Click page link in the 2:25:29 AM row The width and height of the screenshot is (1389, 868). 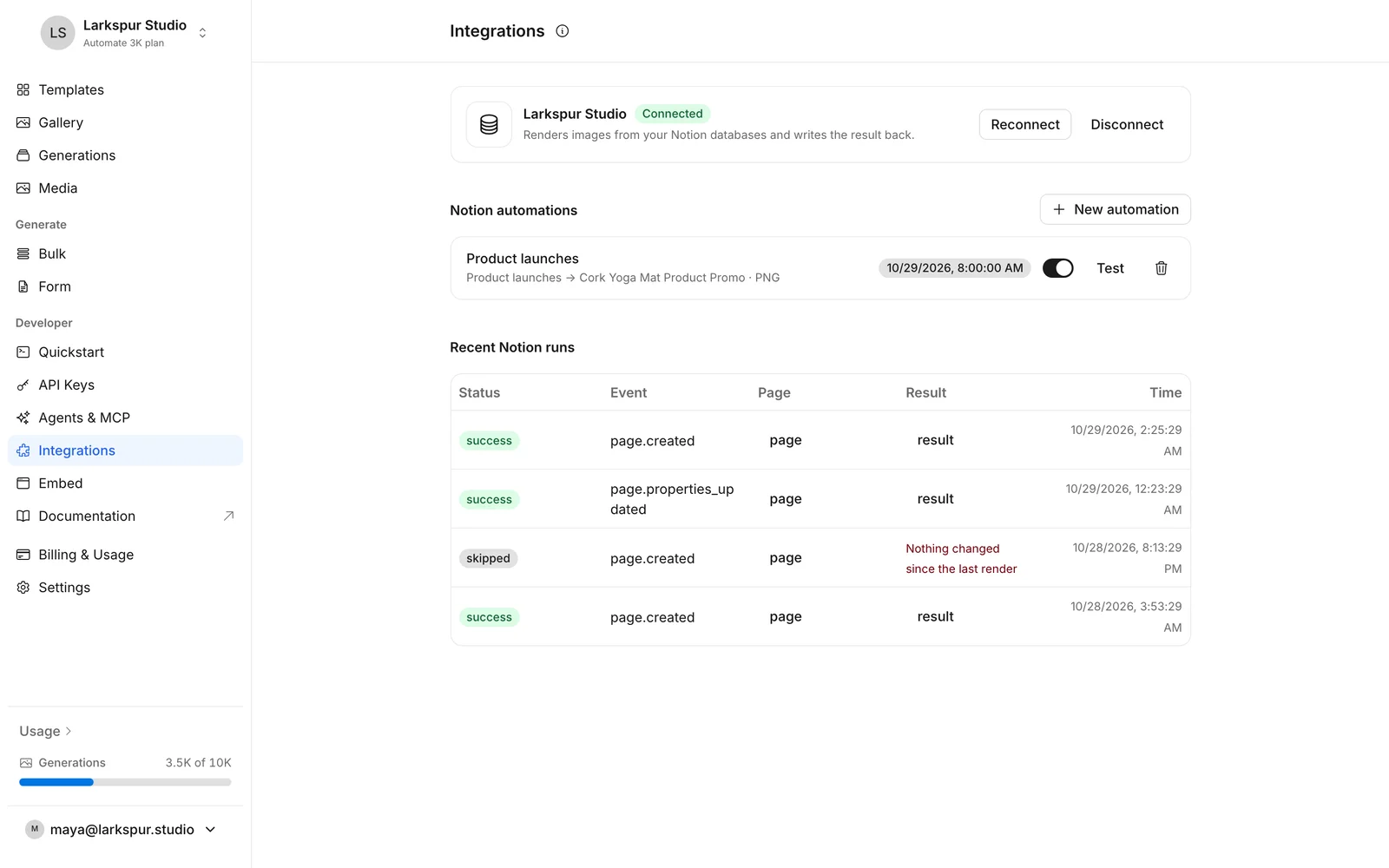click(786, 440)
